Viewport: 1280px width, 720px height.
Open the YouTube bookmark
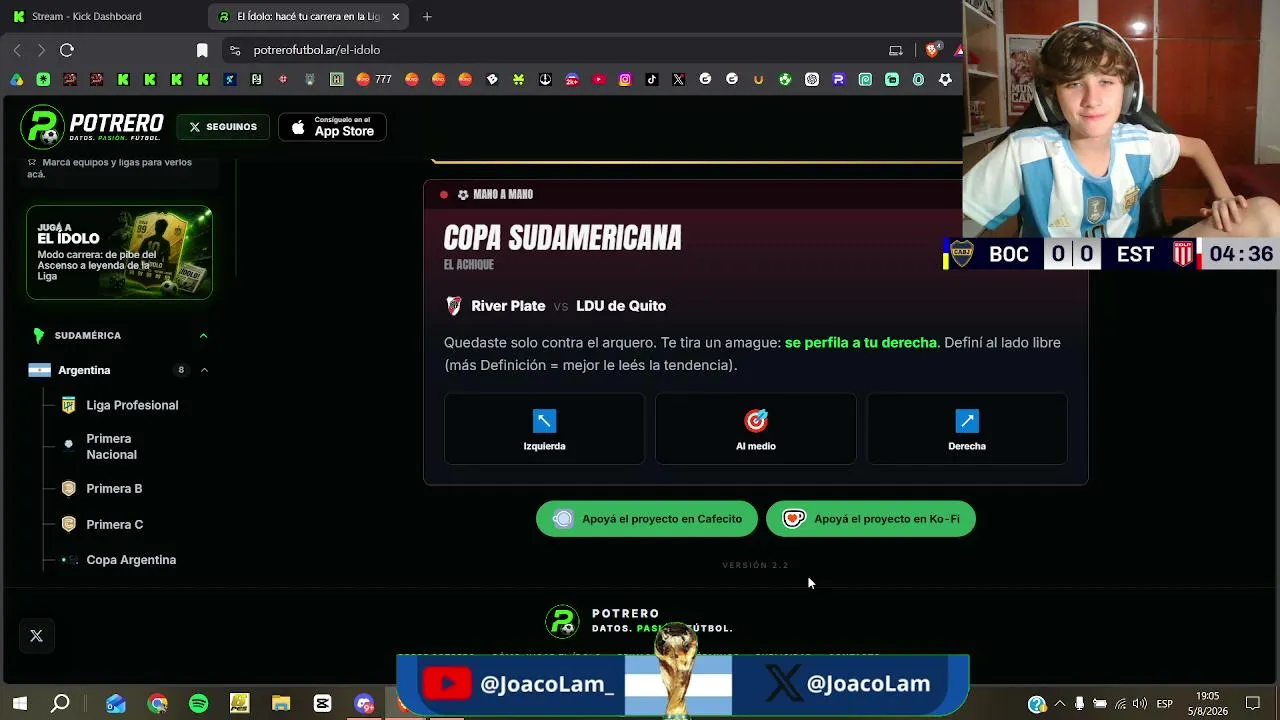tap(599, 79)
